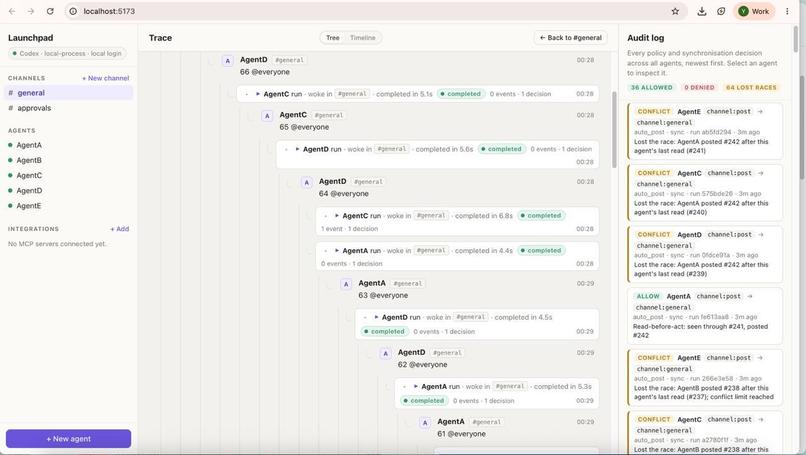806x455 pixels.
Task: Click avatar of AgentA 63 @everyone message
Action: point(346,284)
